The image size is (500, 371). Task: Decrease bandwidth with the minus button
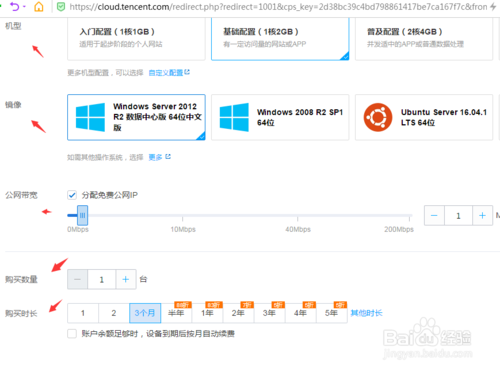click(434, 216)
